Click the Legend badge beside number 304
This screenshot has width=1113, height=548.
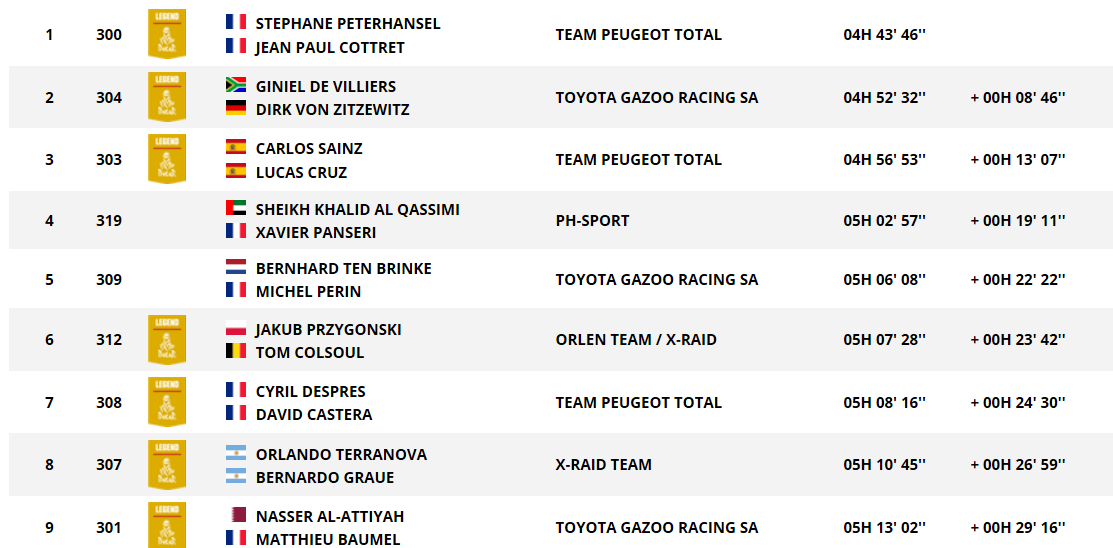(x=167, y=97)
